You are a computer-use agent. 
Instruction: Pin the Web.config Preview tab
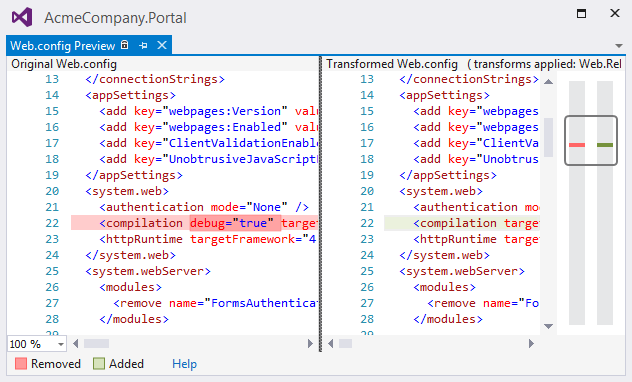(143, 46)
